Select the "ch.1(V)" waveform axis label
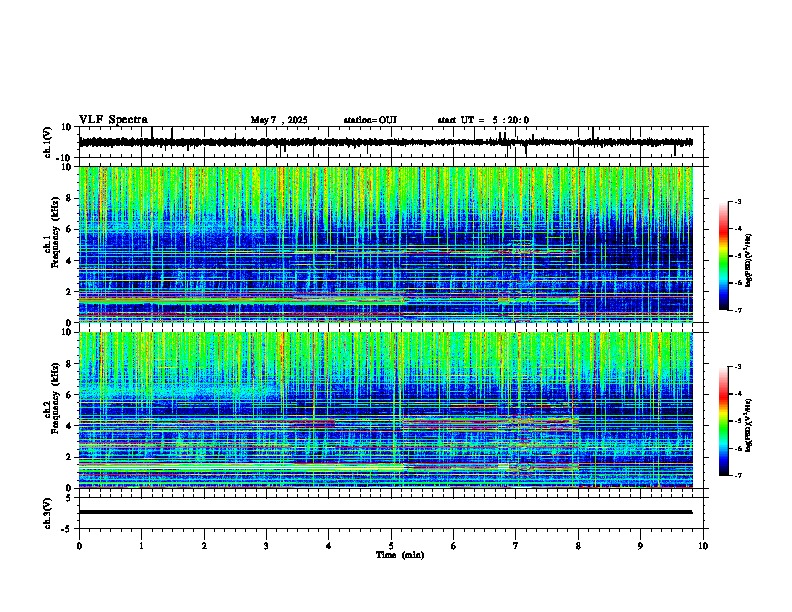792x612 pixels. (48, 142)
